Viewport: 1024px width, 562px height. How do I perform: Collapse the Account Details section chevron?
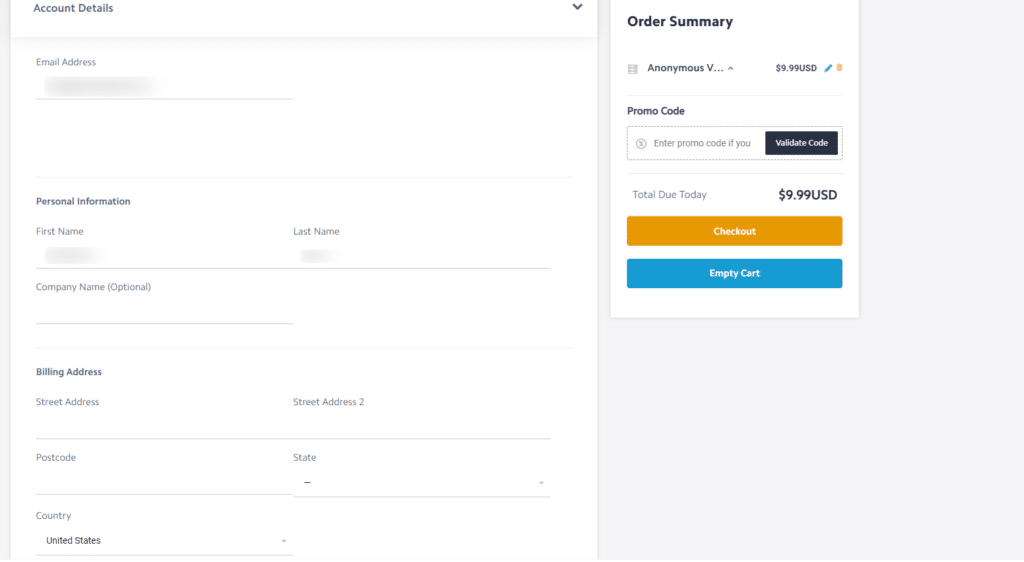pos(577,7)
